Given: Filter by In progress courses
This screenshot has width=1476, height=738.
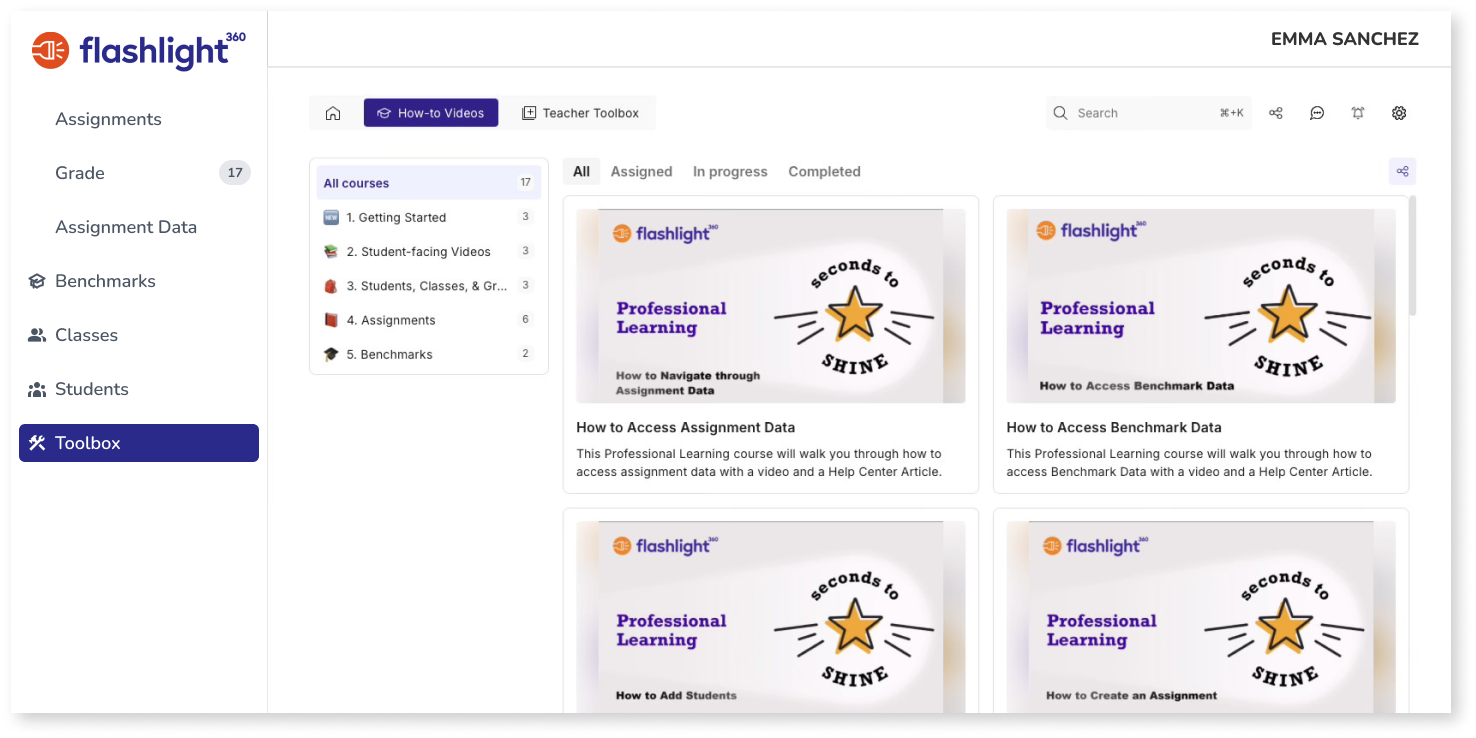Looking at the screenshot, I should point(730,171).
